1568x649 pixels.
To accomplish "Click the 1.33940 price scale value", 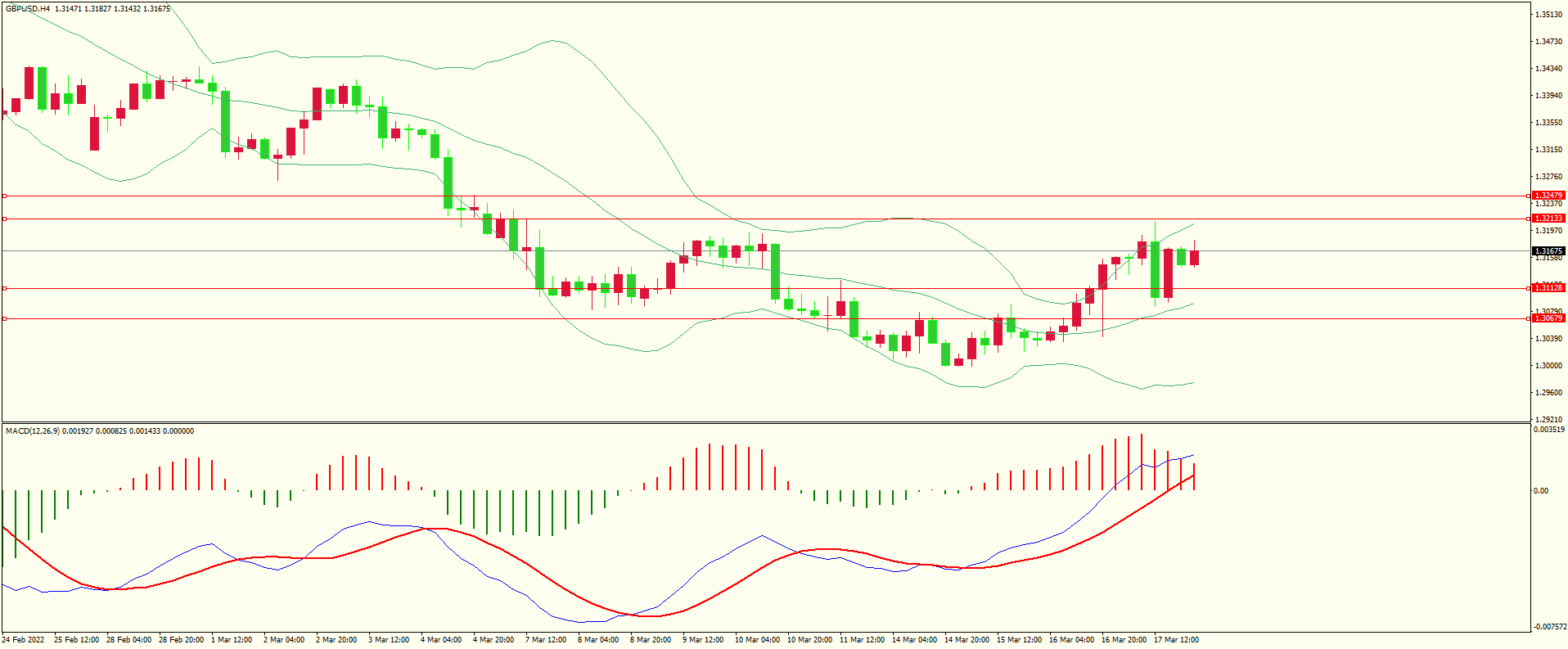I will [x=1548, y=96].
